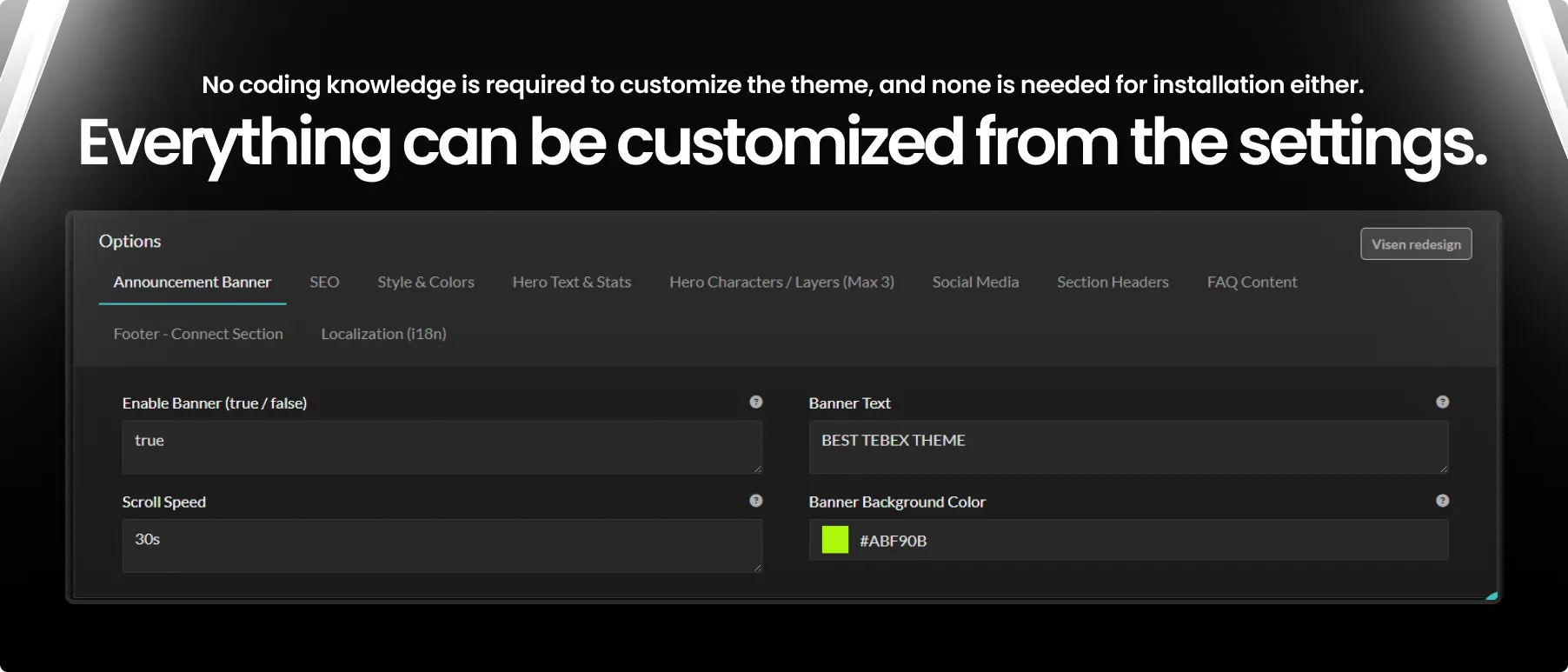Switch to the Social Media tab
The height and width of the screenshot is (672, 1568).
pyautogui.click(x=975, y=283)
